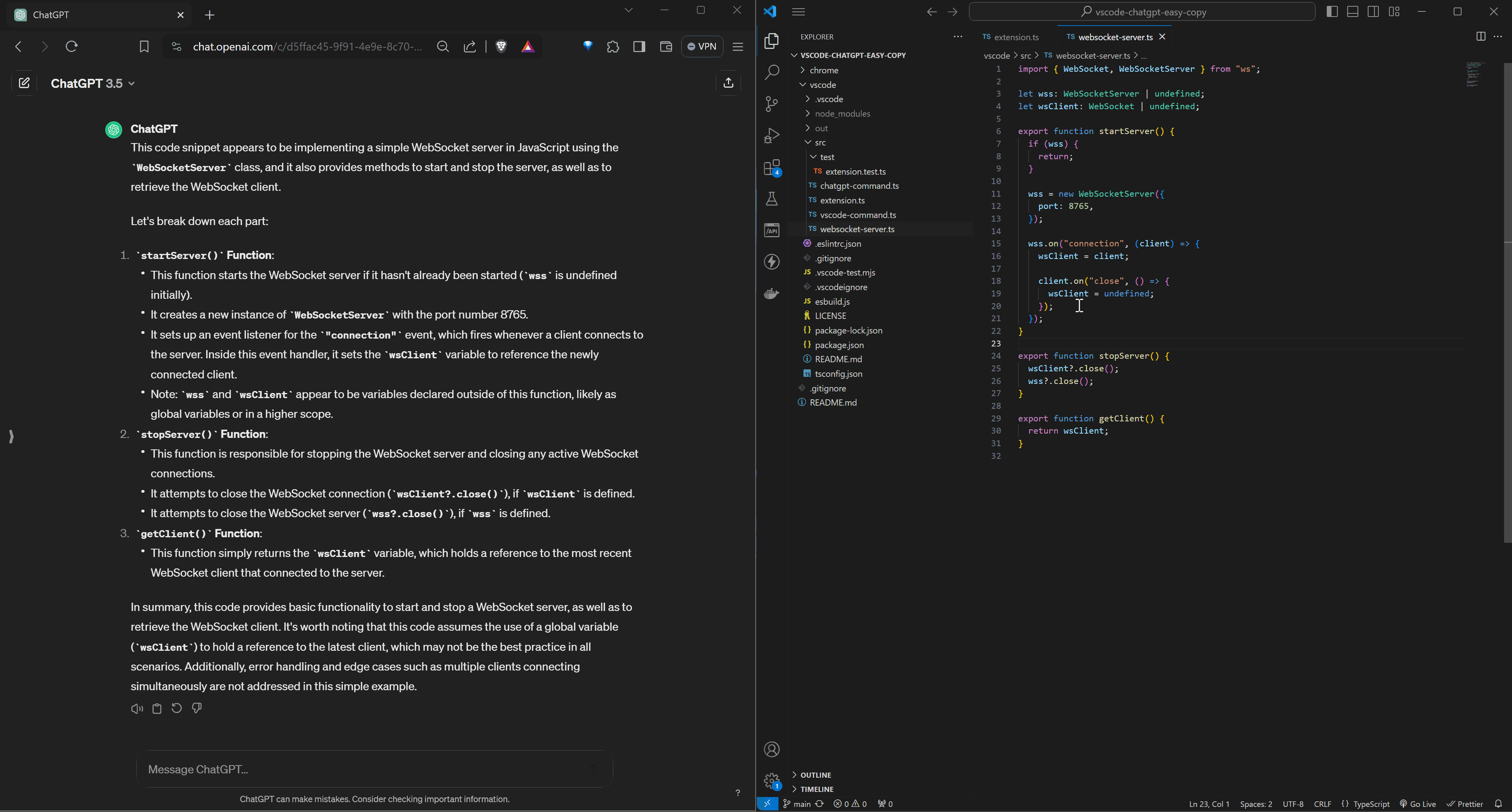Viewport: 1512px width, 812px height.
Task: Click the Read aloud speaker icon
Action: pyautogui.click(x=137, y=709)
